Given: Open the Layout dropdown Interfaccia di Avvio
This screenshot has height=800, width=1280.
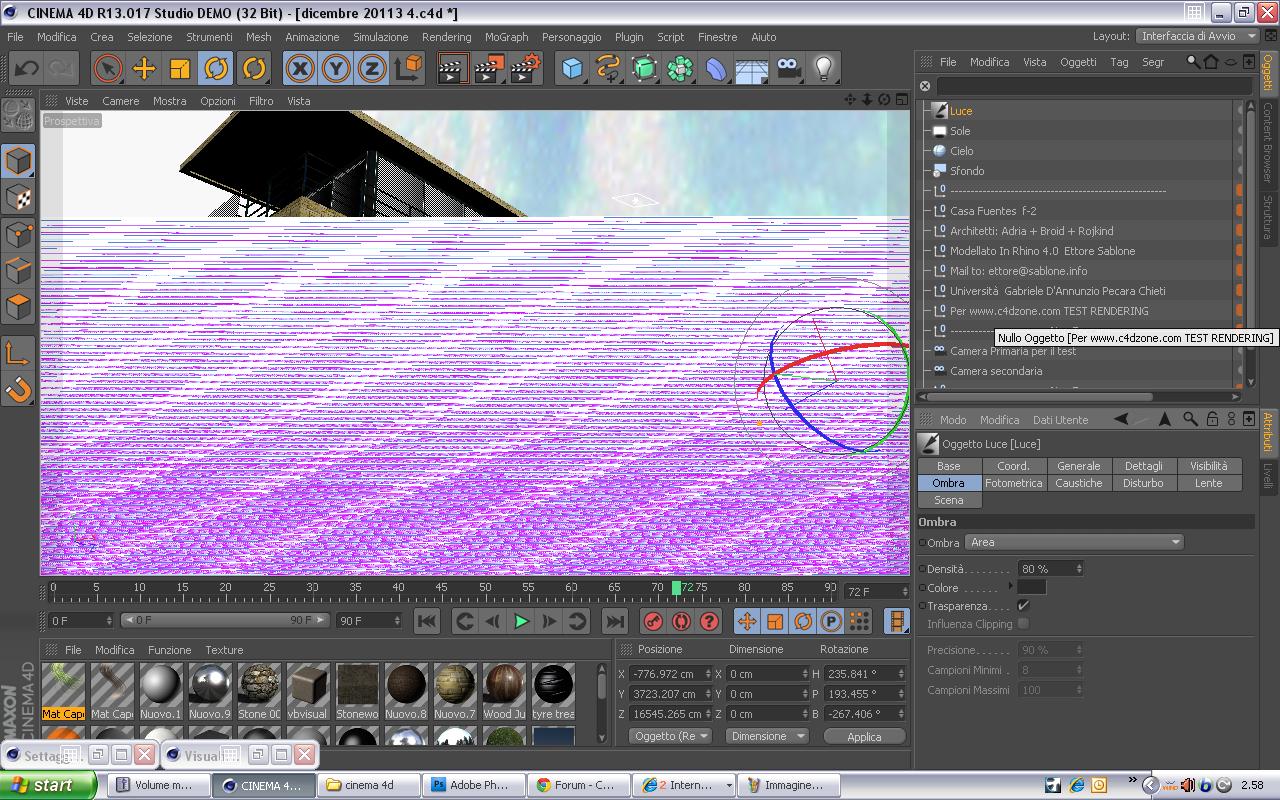Looking at the screenshot, I should pos(1197,36).
